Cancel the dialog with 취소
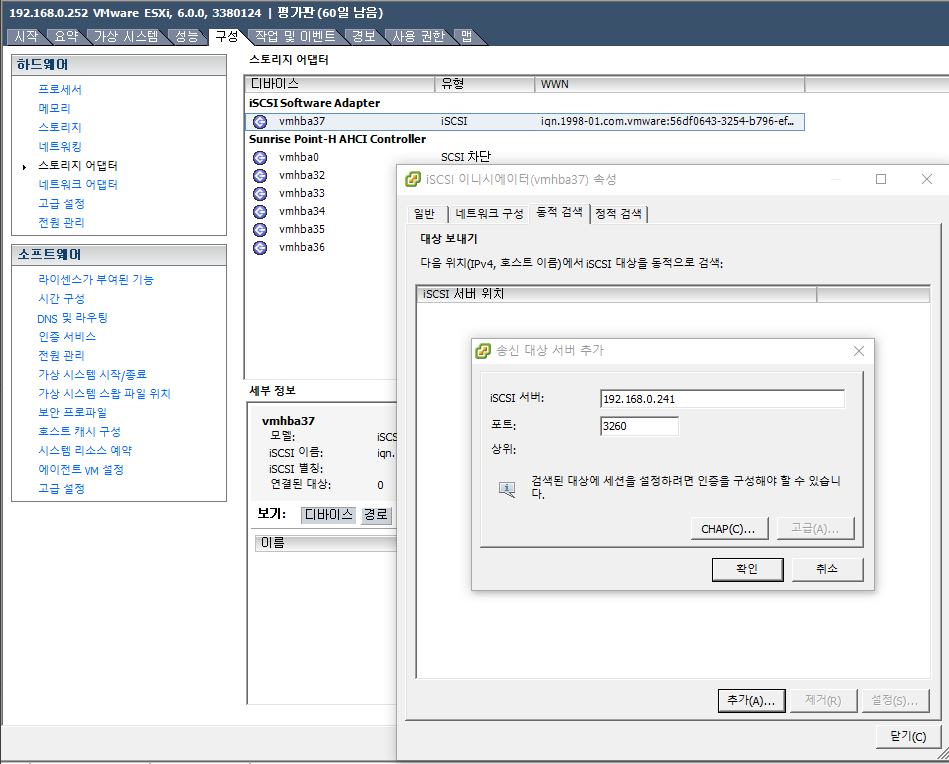949x764 pixels. 827,569
